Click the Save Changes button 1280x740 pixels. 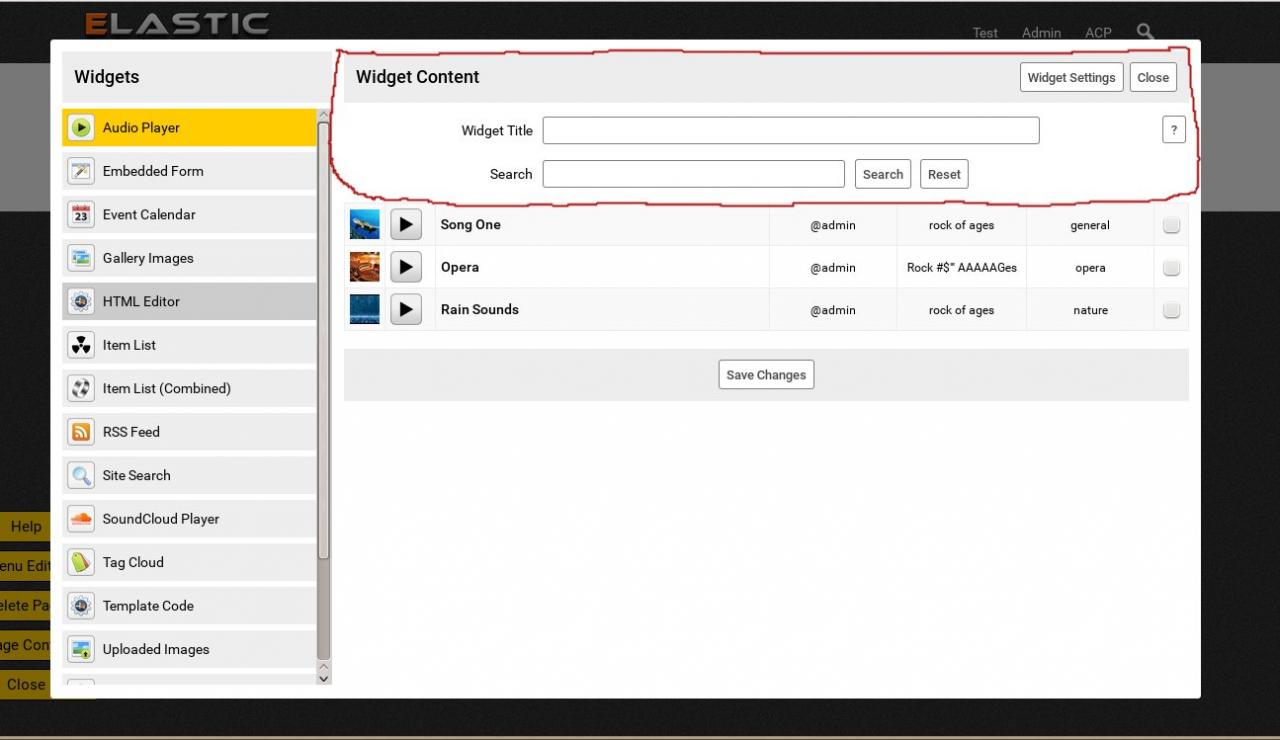coord(766,375)
